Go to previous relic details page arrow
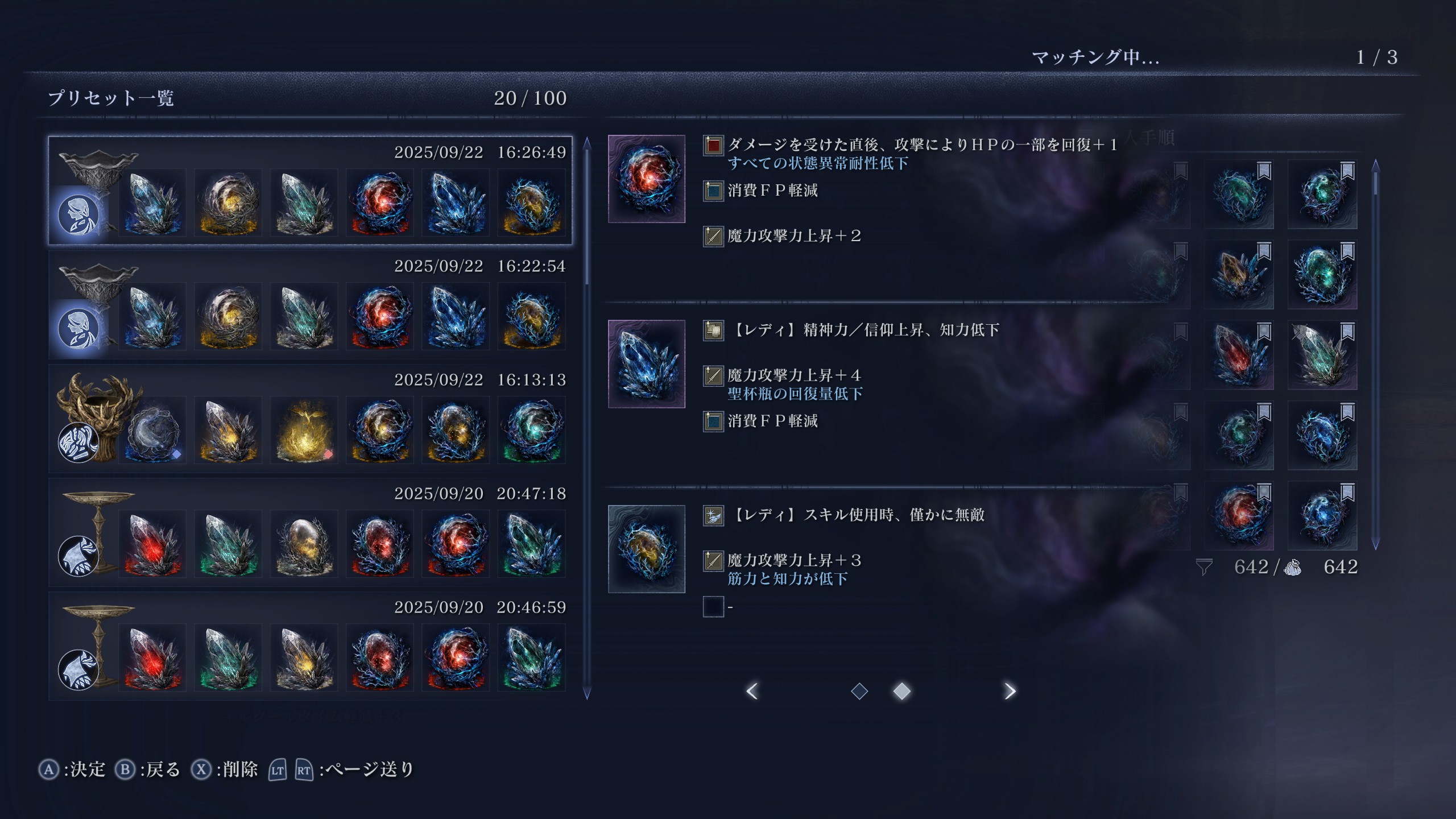The height and width of the screenshot is (819, 1456). click(x=752, y=691)
